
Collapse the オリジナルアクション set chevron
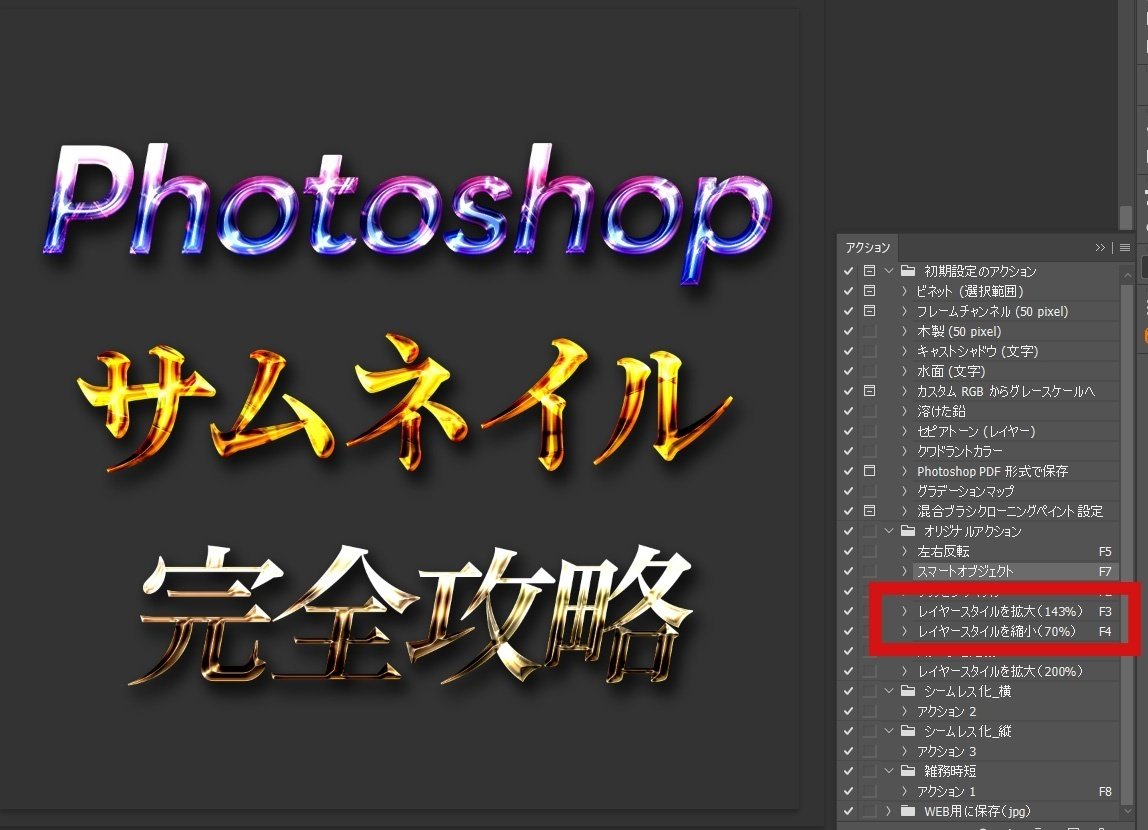pyautogui.click(x=889, y=531)
